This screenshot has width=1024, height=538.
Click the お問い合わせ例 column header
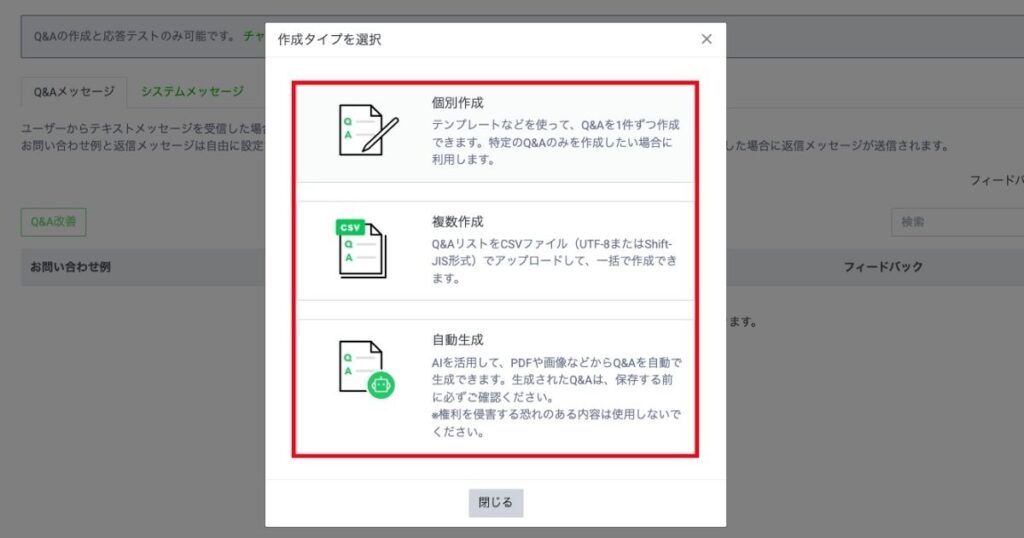[x=70, y=267]
